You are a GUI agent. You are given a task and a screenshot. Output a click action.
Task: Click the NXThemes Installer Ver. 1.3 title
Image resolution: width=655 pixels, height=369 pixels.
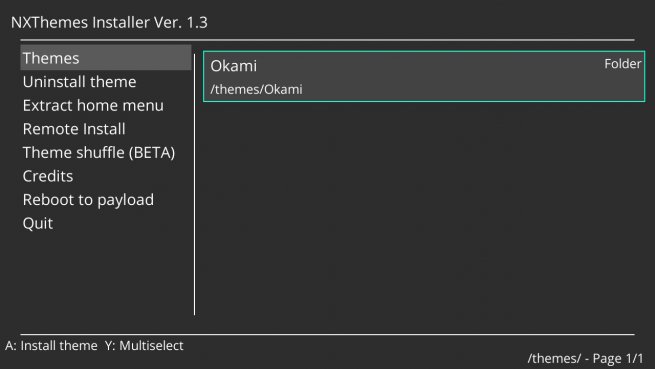click(109, 23)
